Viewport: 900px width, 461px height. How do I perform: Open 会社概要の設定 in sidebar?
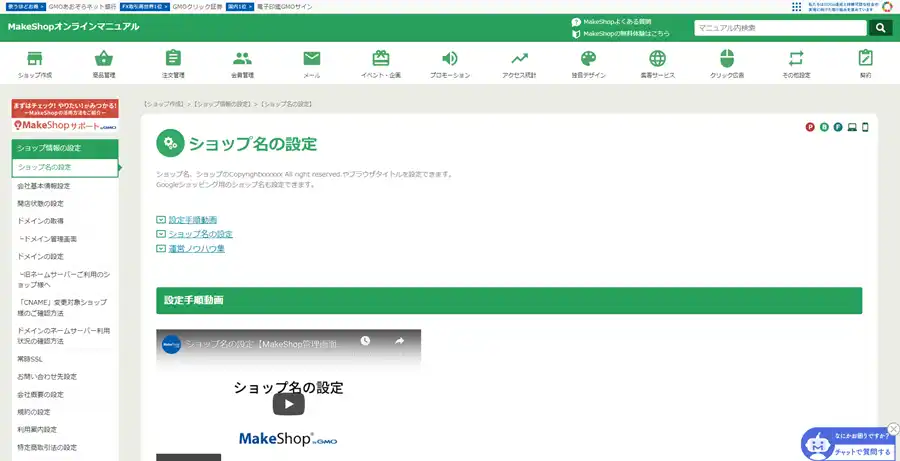tap(40, 395)
